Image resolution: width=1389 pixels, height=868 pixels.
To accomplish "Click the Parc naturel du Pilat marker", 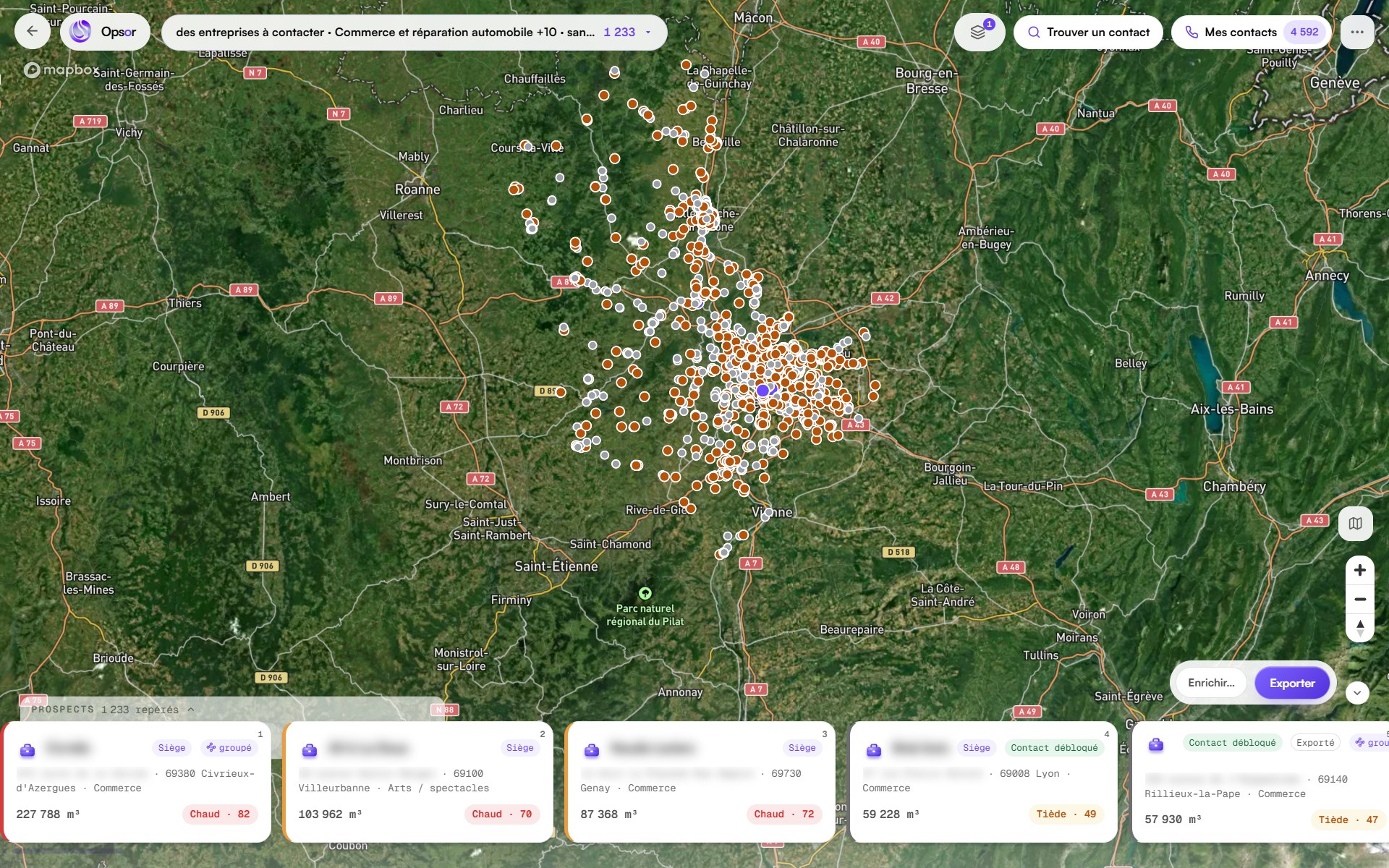I will tap(645, 594).
